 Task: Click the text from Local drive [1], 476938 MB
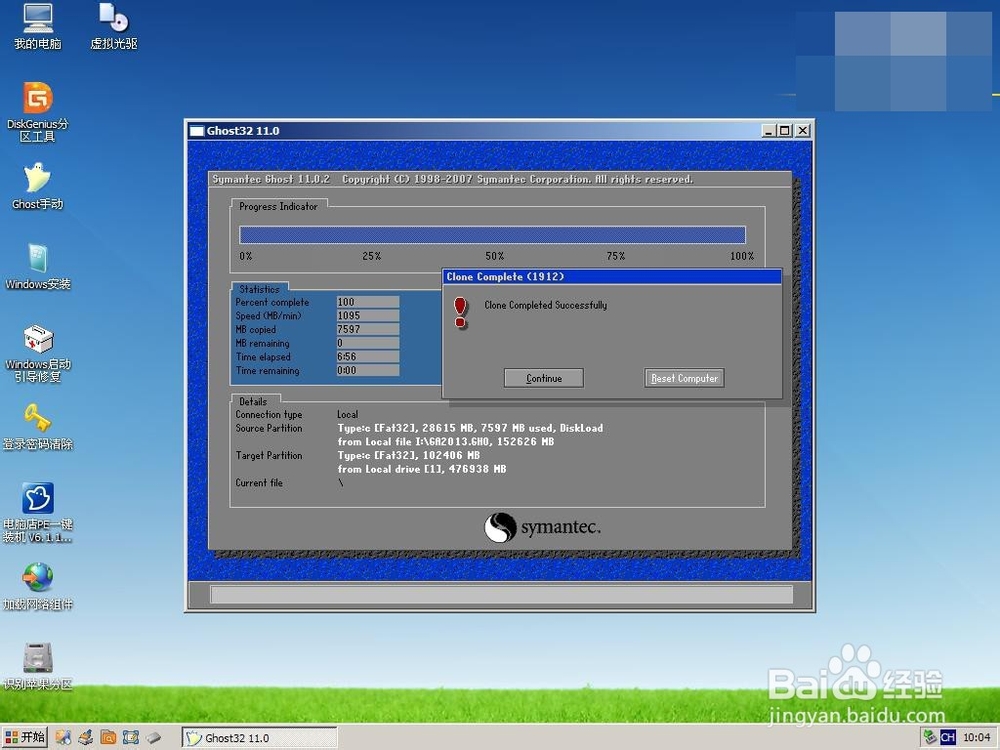click(x=422, y=469)
